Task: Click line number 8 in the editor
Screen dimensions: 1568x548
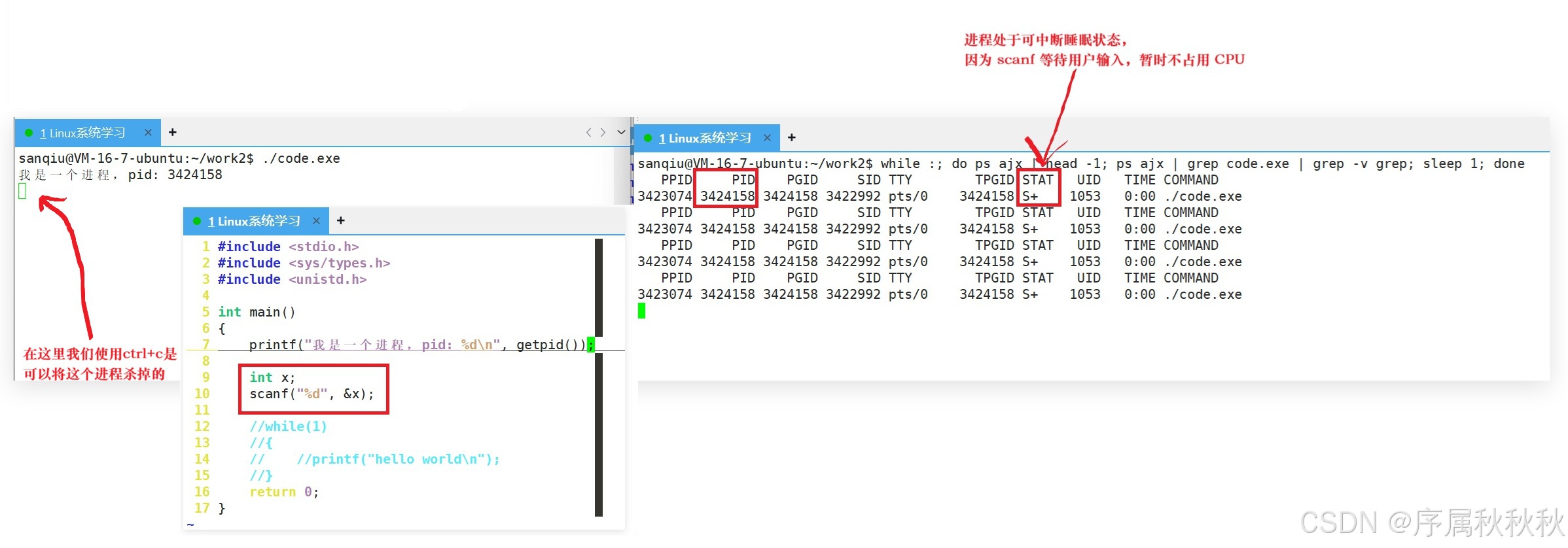Action: (x=205, y=361)
